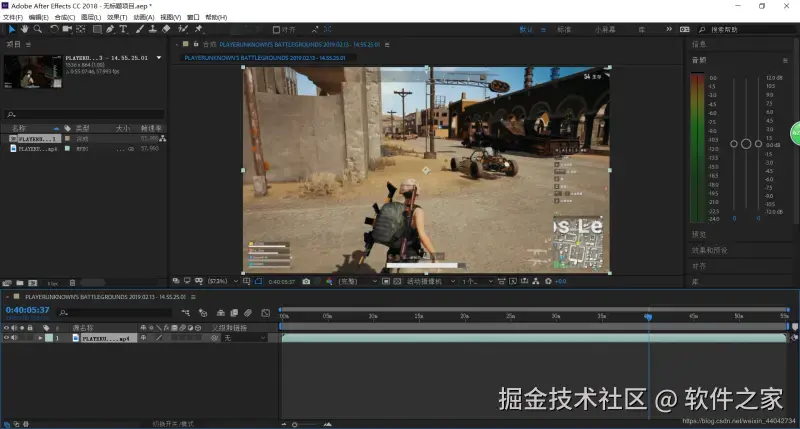Toggle Draft 3D in the timeline

(203, 313)
